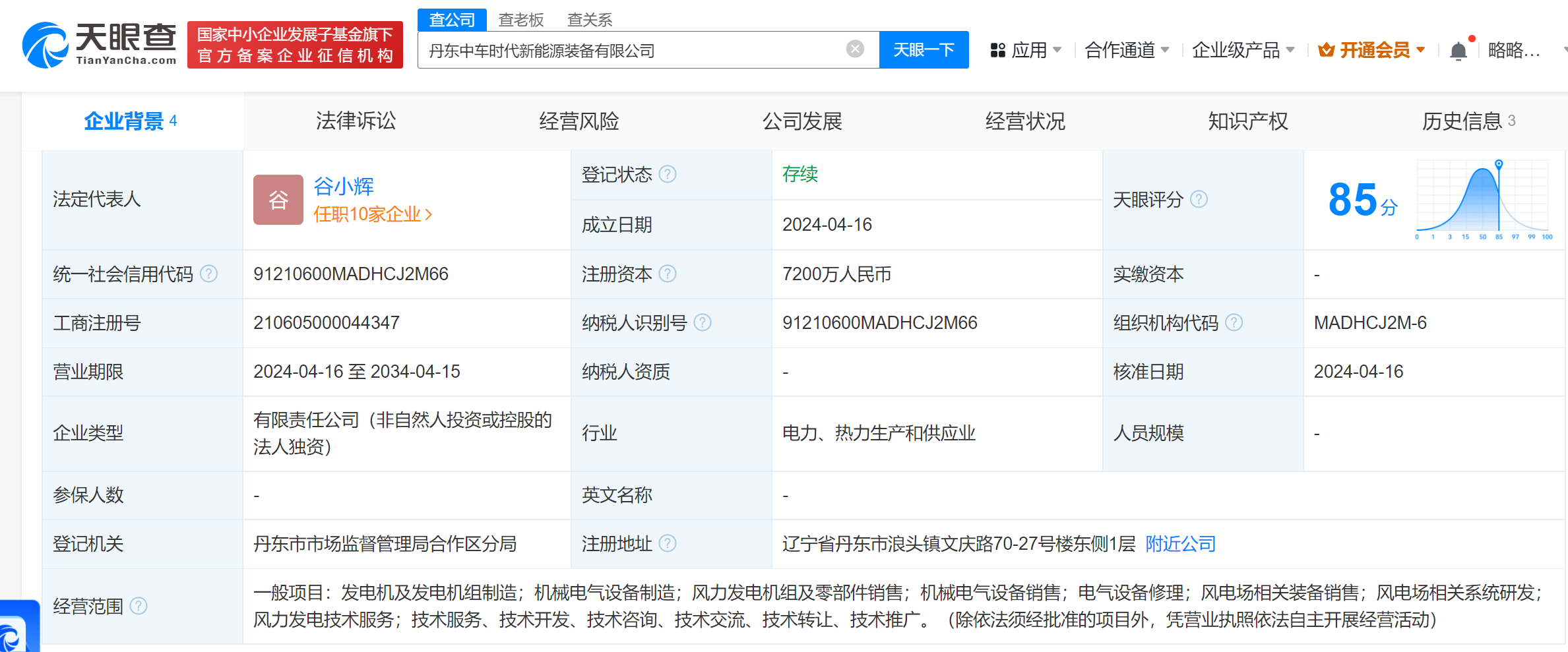Open the notification bell
Image resolution: width=1568 pixels, height=652 pixels.
[1458, 51]
